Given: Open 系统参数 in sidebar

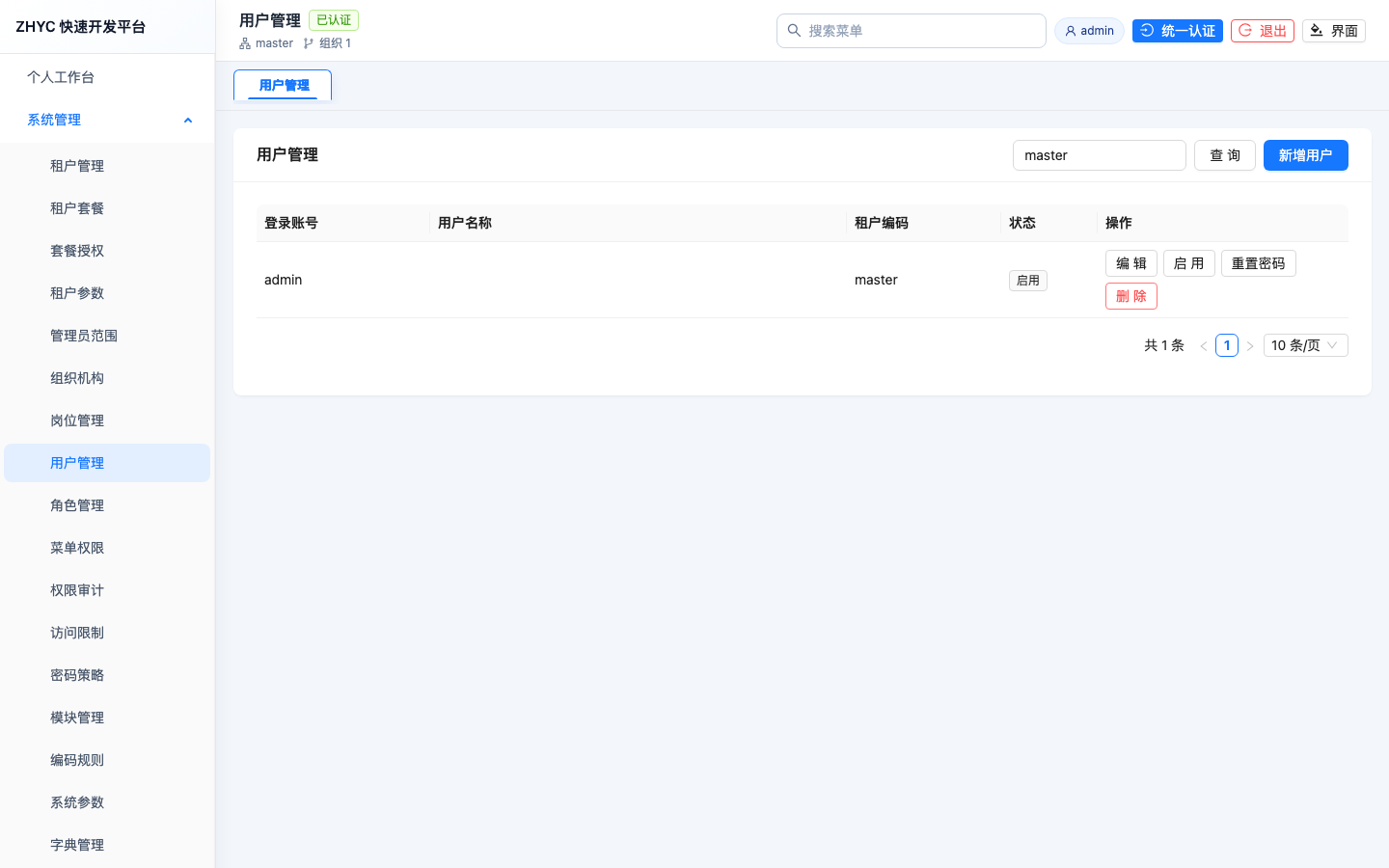Looking at the screenshot, I should 107,802.
